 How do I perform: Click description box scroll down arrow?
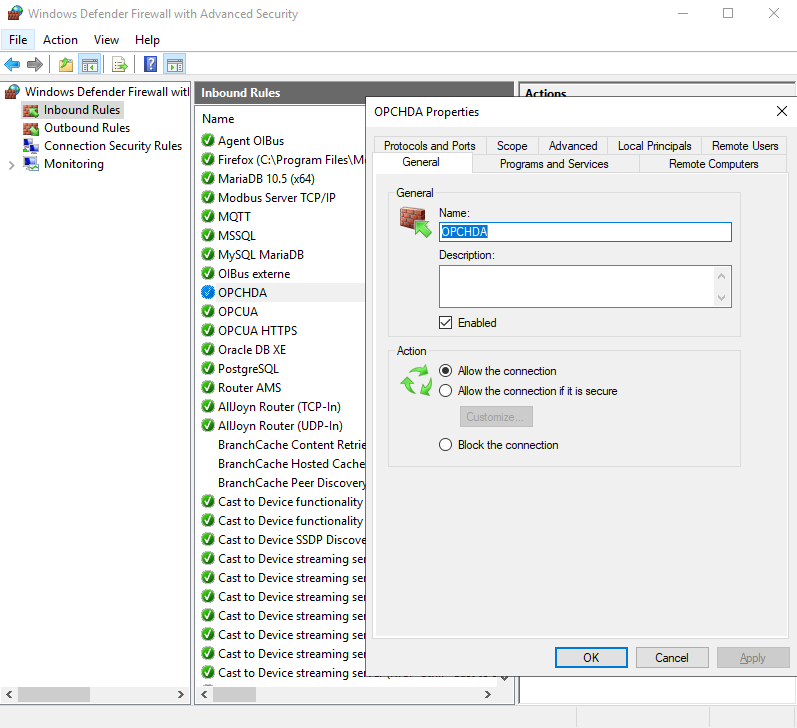tap(721, 298)
